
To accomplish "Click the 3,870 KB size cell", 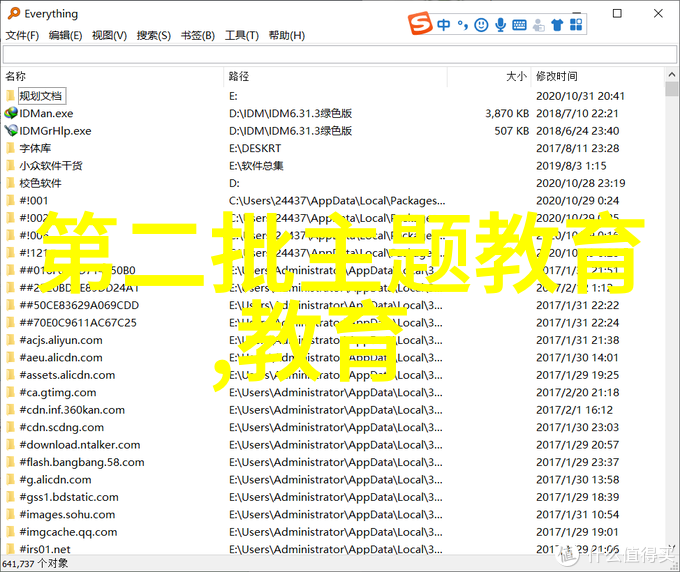I will (507, 114).
